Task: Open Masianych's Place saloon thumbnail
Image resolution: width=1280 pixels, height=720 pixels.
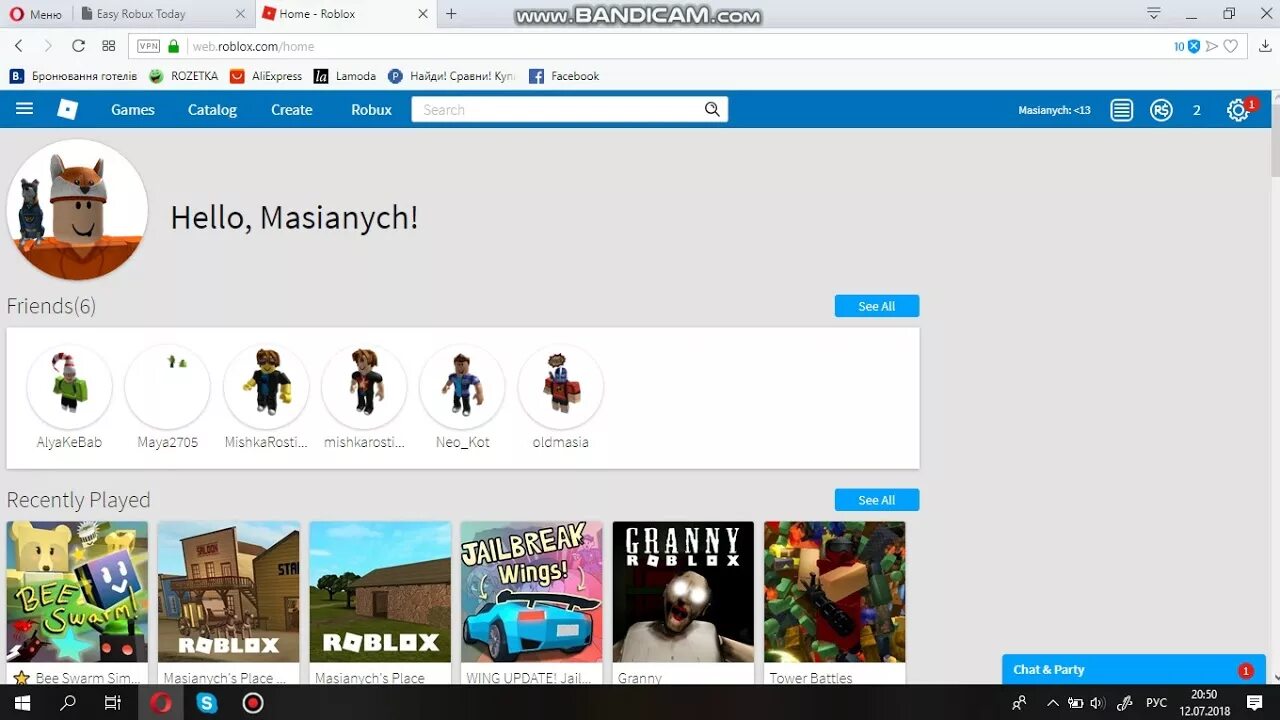Action: tap(228, 591)
